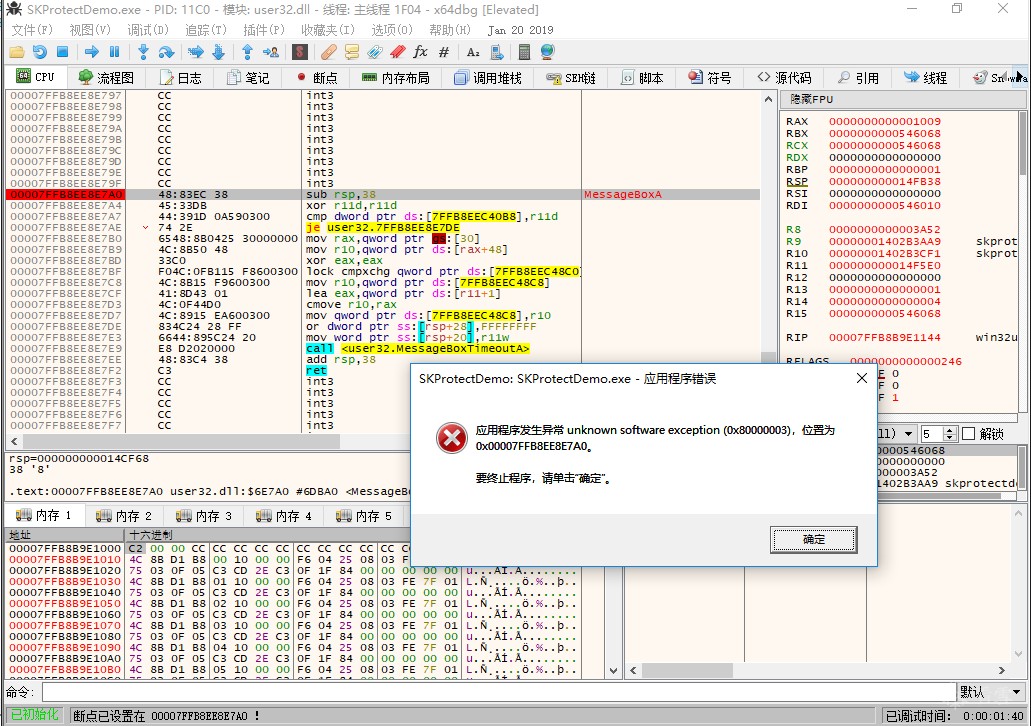Screen dimensions: 1031x726
Task: Click the stack panel horizontal scrollbar right arrow
Action: click(x=1001, y=670)
